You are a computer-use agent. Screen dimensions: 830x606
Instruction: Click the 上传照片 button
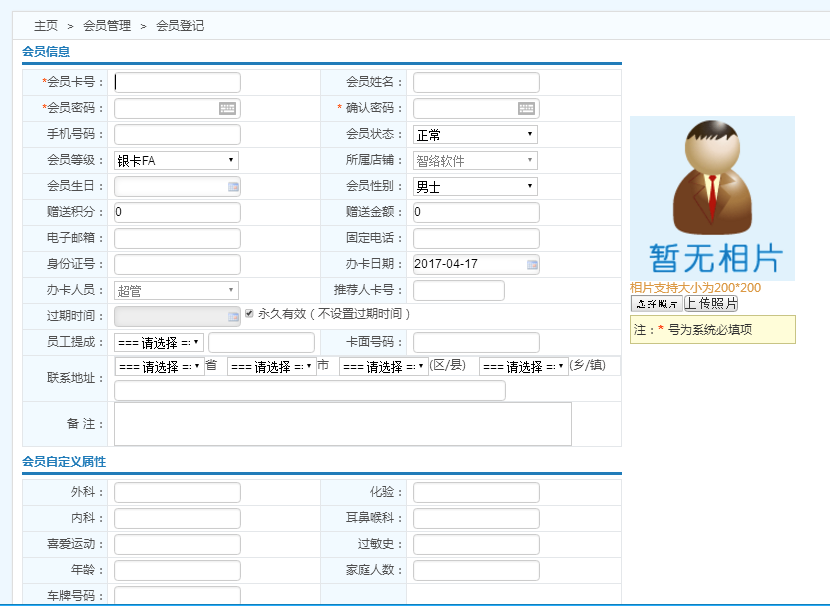tap(711, 303)
